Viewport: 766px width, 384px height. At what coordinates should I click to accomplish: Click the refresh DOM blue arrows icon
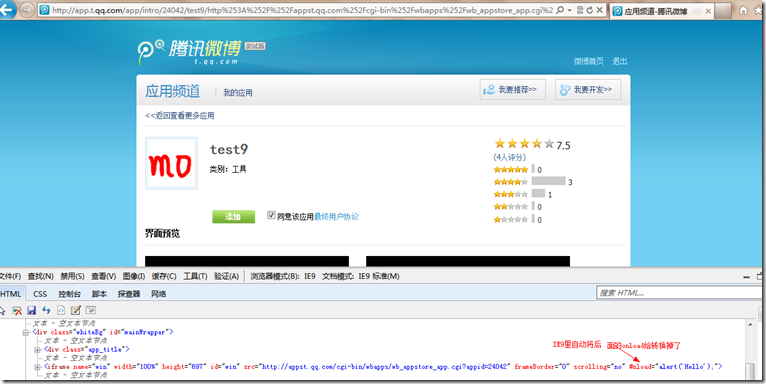pyautogui.click(x=46, y=310)
